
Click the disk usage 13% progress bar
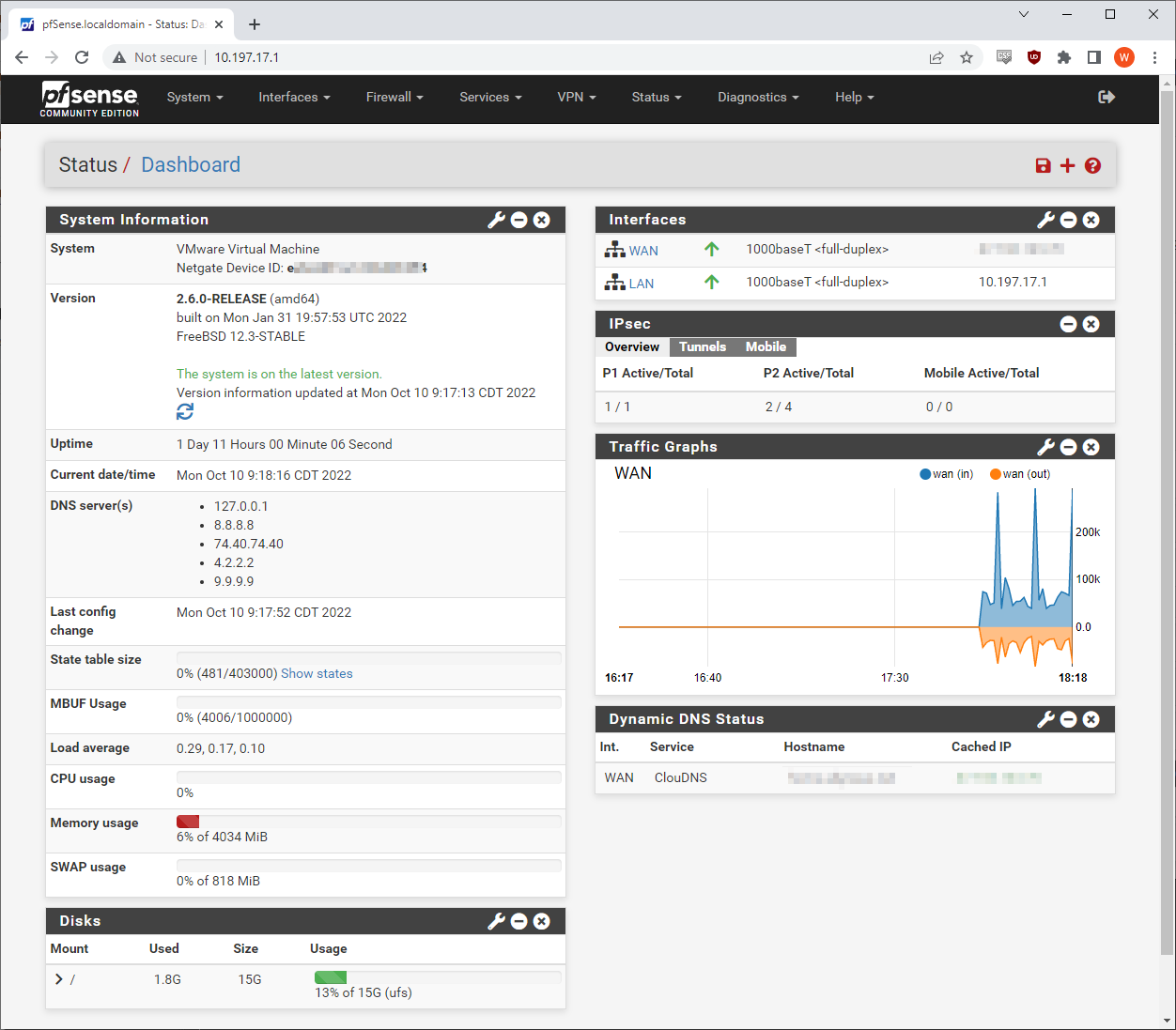438,977
